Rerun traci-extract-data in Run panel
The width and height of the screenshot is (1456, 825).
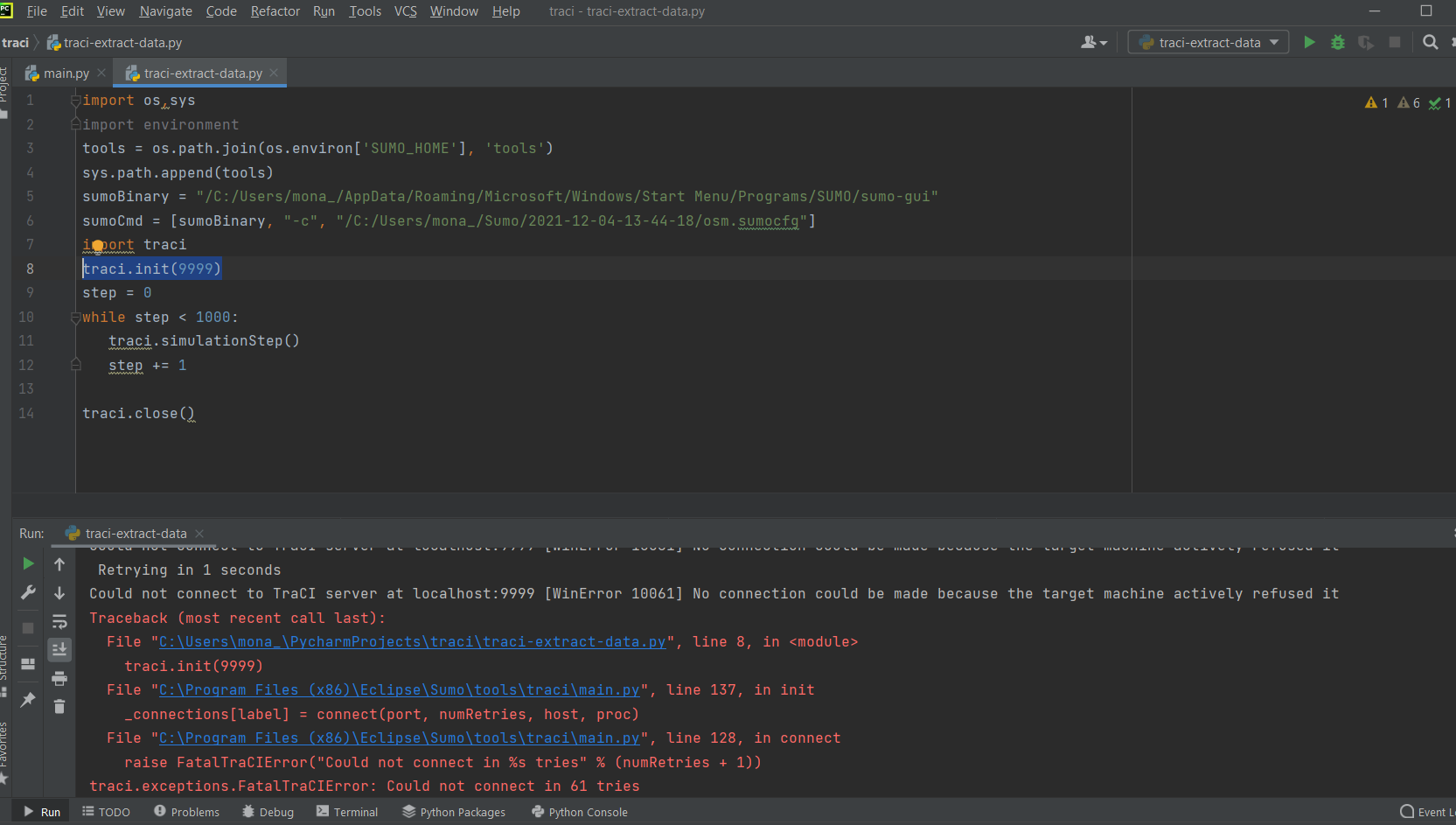point(28,563)
